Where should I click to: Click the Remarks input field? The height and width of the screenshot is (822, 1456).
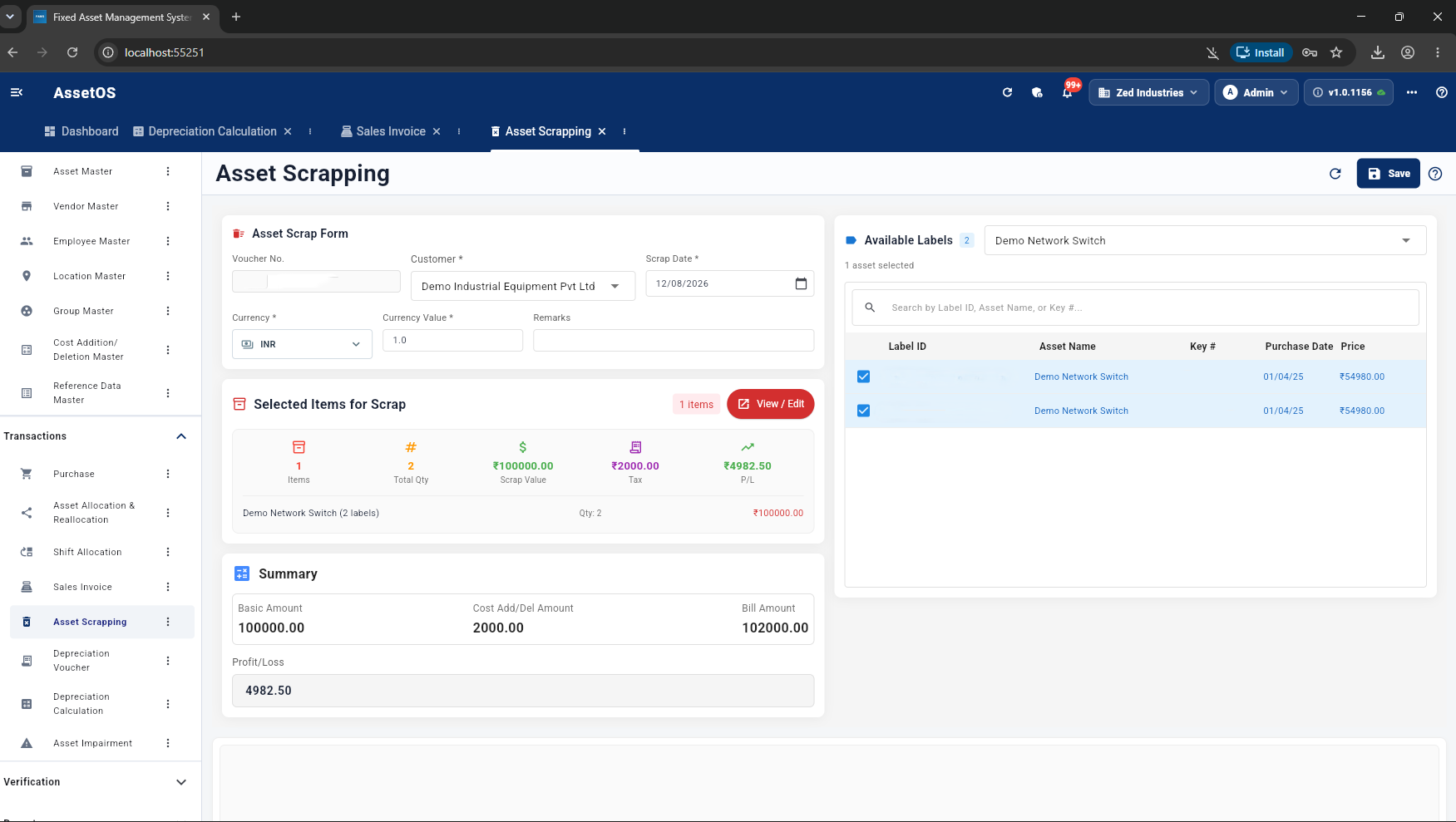click(x=674, y=340)
